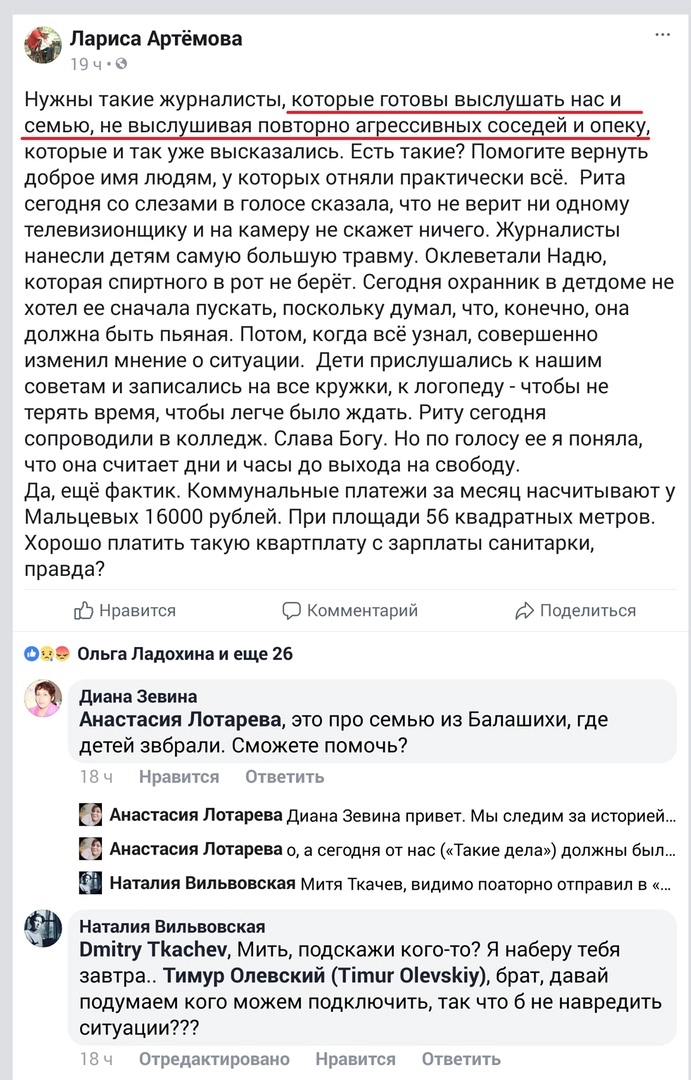Click Лариса Артёмова's profile avatar
This screenshot has height=1080, width=691.
pyautogui.click(x=43, y=45)
